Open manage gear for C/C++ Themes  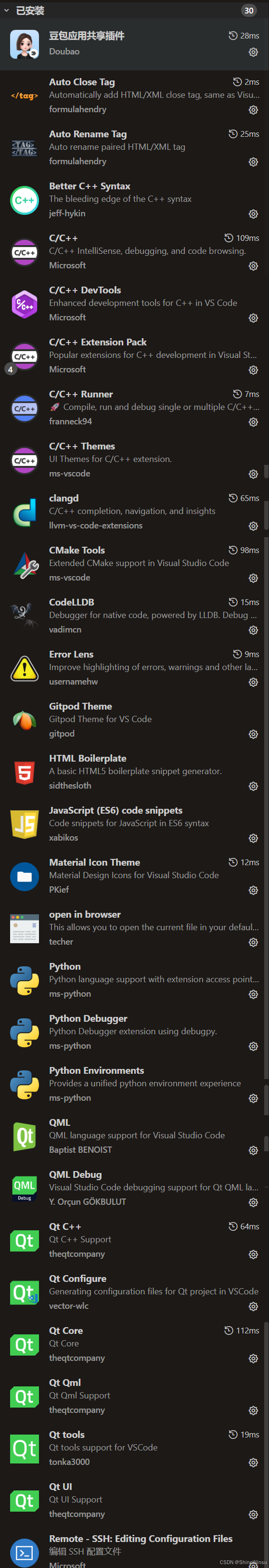(x=253, y=474)
